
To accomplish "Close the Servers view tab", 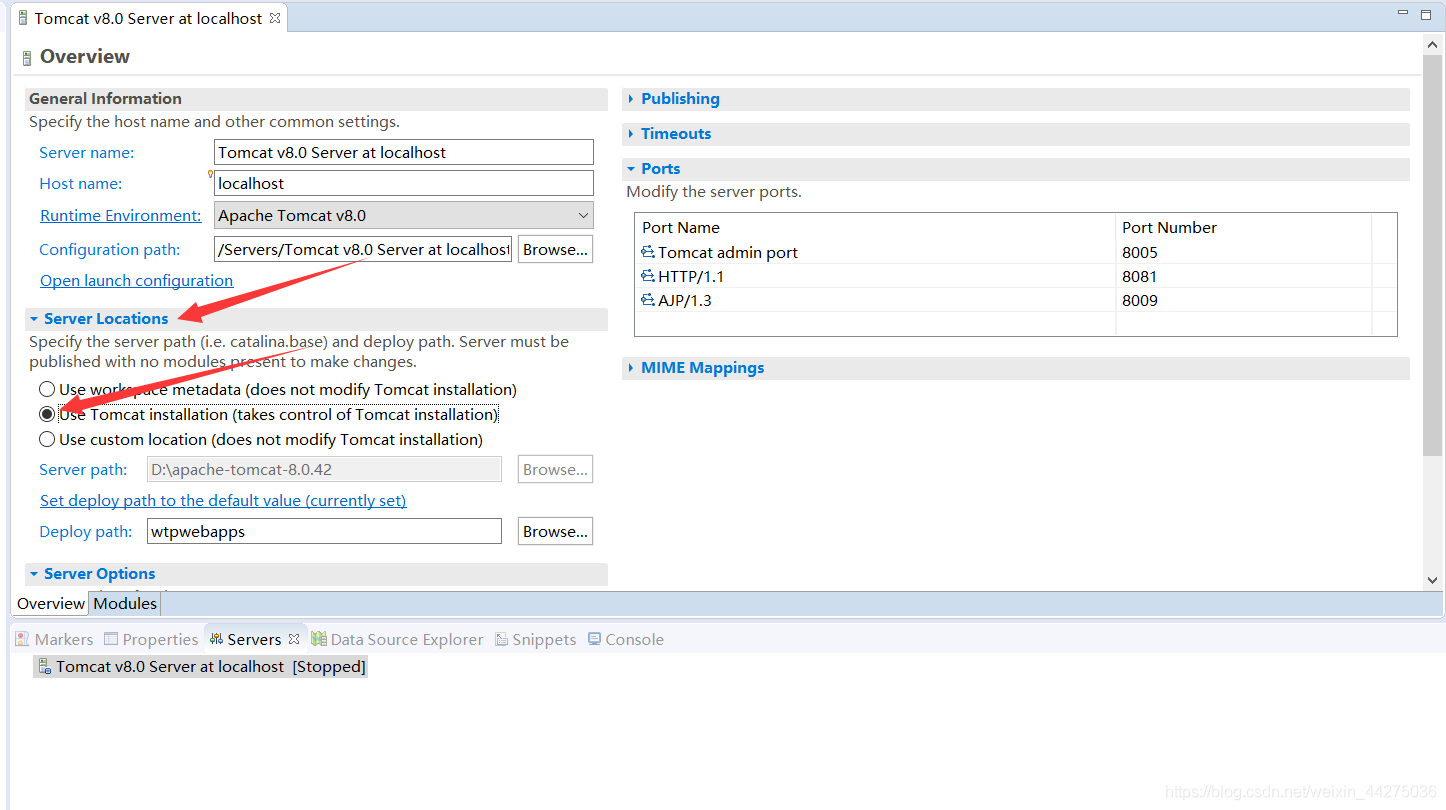I will tap(294, 639).
